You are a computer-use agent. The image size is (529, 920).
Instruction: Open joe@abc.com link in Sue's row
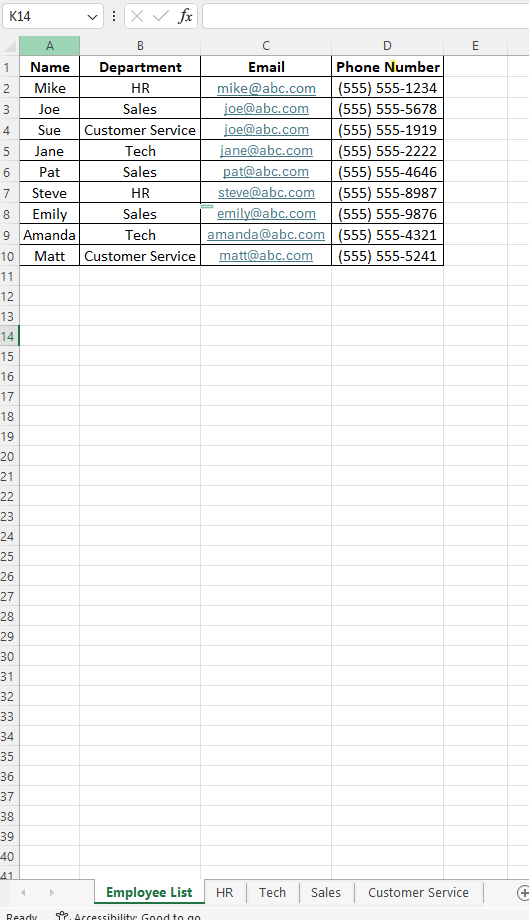266,130
